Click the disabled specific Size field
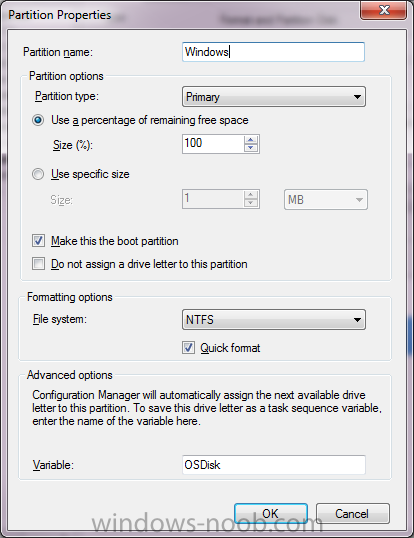 (x=213, y=199)
